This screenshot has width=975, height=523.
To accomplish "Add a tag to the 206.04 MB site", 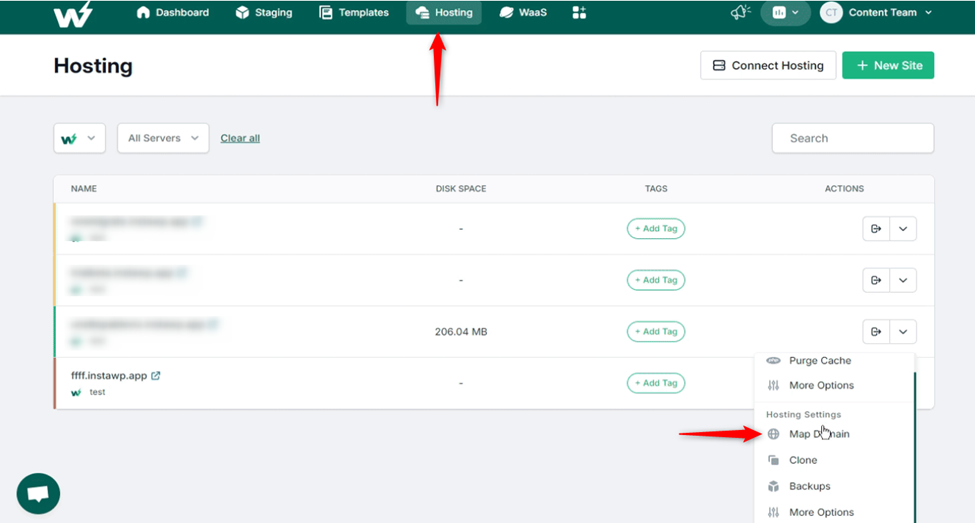I will pos(656,331).
